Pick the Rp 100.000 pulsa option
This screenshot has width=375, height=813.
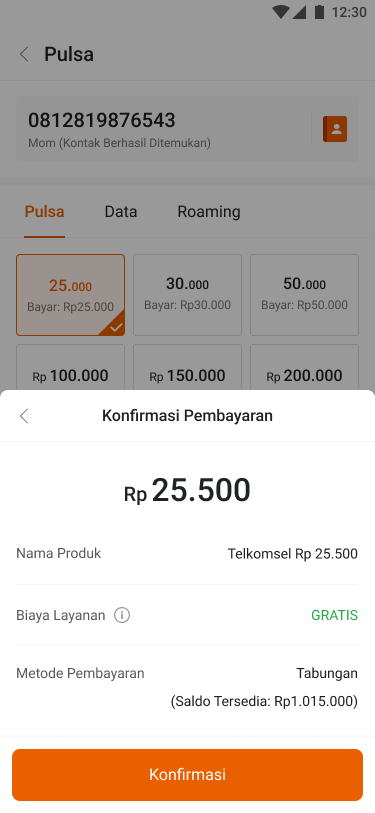pyautogui.click(x=71, y=368)
